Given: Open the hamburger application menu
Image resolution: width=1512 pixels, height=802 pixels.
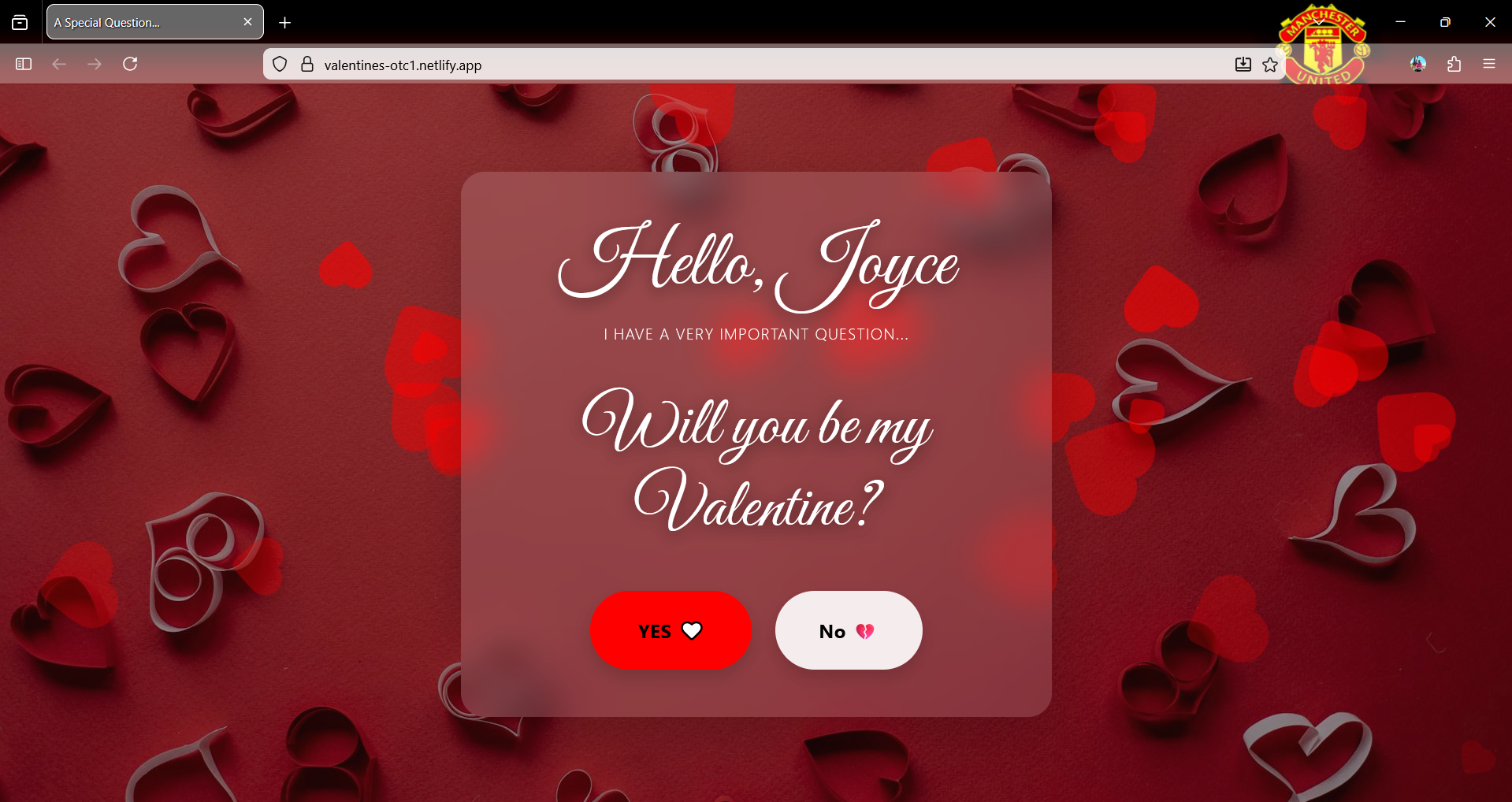Looking at the screenshot, I should click(x=1490, y=64).
